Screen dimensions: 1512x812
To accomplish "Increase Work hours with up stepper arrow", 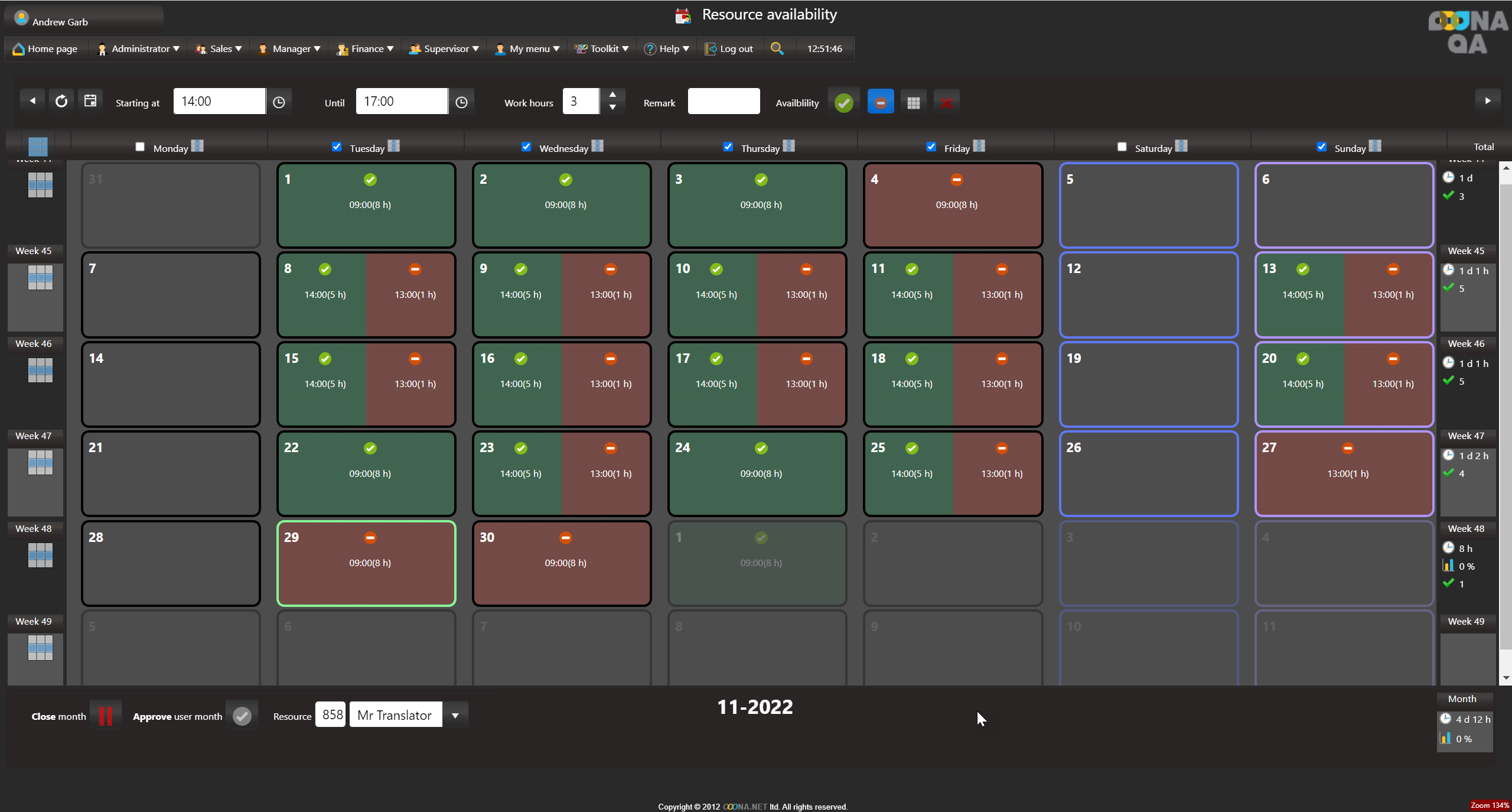I will 612,95.
